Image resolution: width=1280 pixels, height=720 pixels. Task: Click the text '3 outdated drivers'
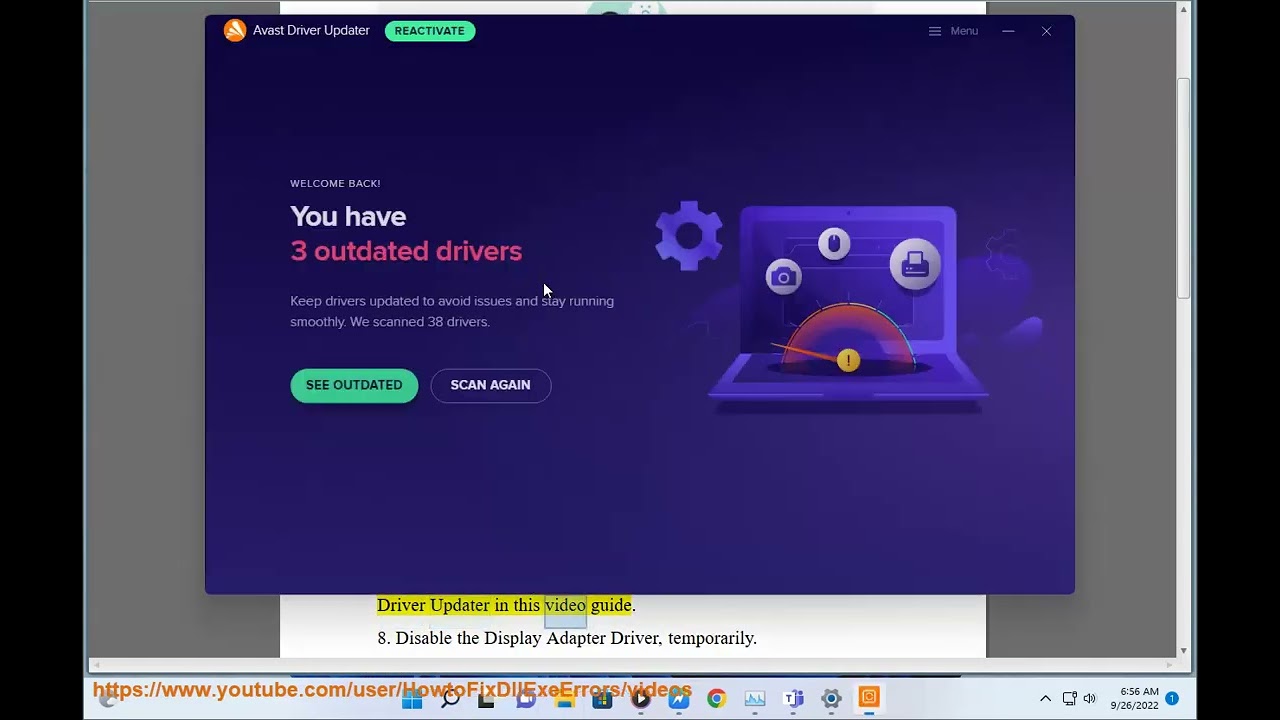[x=406, y=251]
